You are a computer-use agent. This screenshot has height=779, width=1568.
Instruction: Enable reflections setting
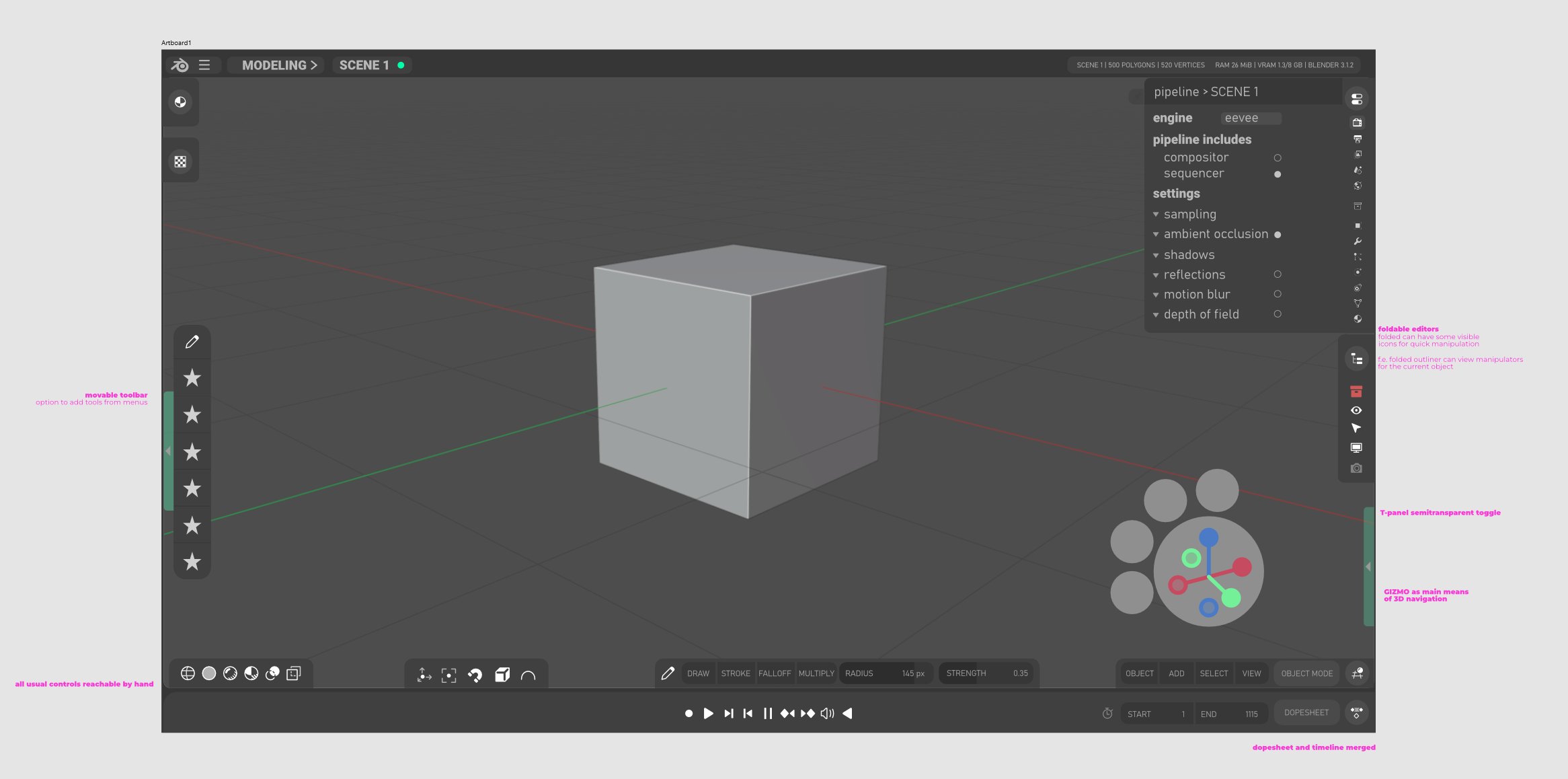tap(1278, 274)
